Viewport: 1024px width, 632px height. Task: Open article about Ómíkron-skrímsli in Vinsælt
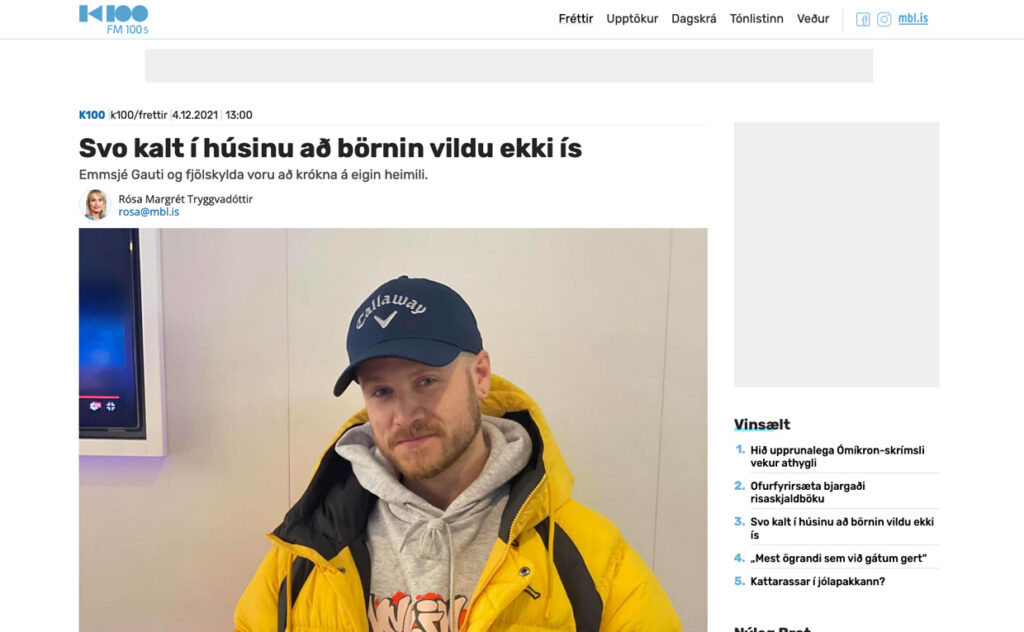point(837,456)
